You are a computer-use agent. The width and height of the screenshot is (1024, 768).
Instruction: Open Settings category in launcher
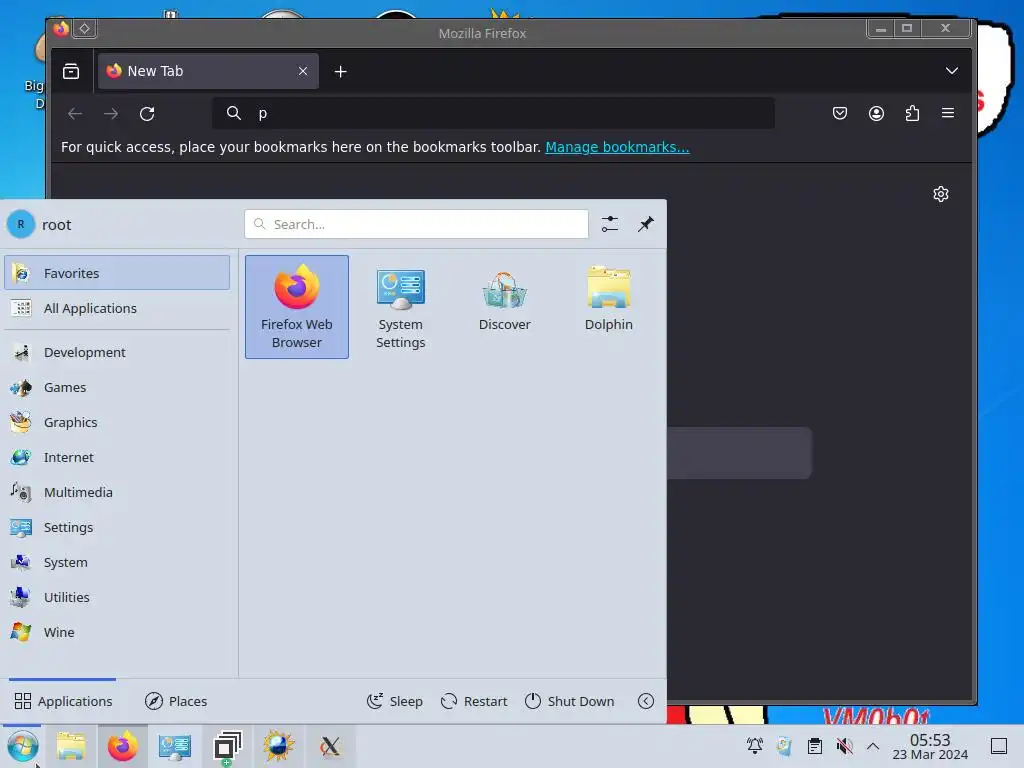click(117, 527)
